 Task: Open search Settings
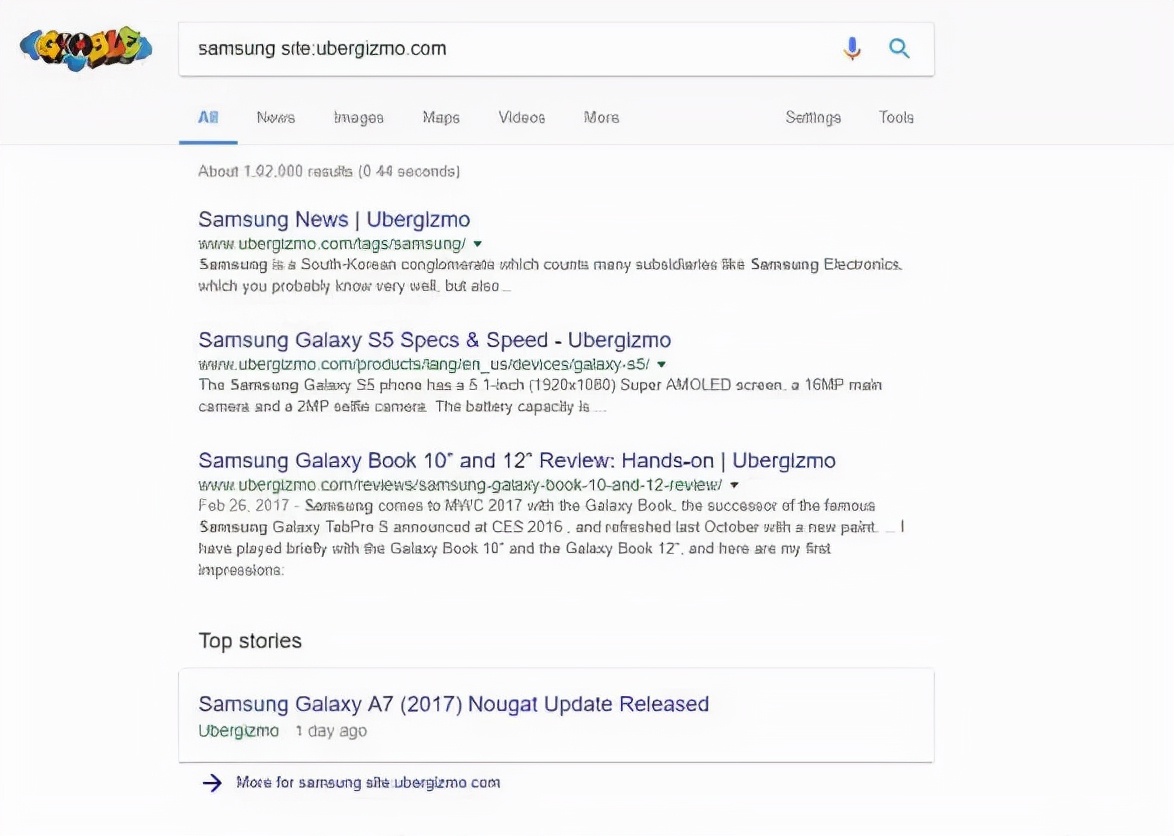tap(813, 118)
